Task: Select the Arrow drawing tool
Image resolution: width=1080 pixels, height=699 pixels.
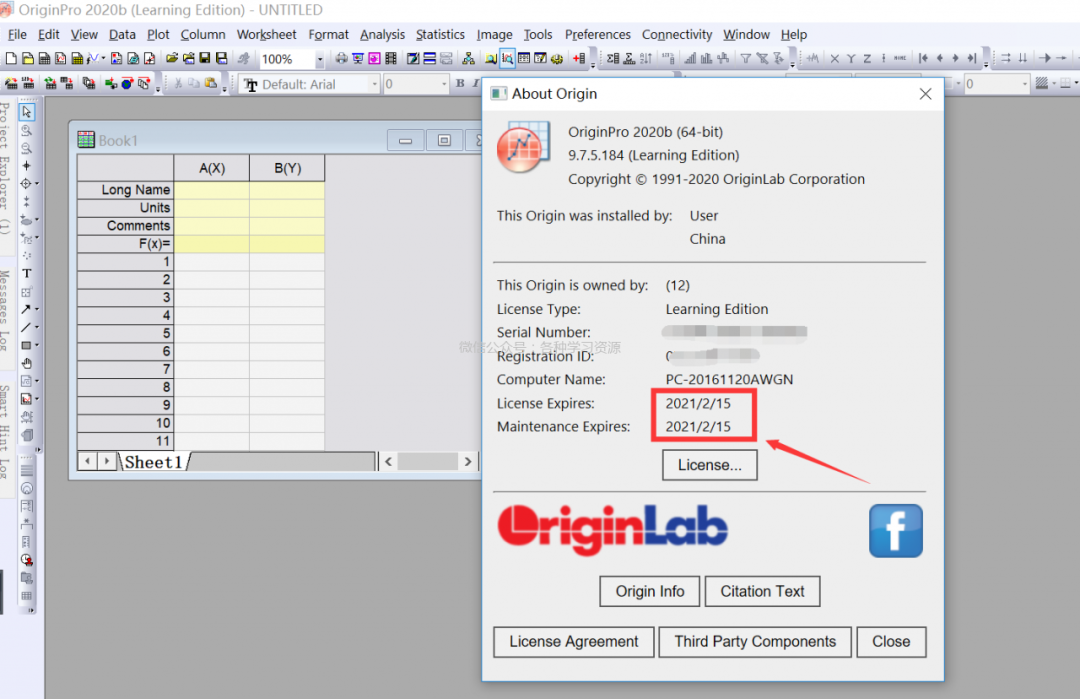Action: tap(25, 309)
